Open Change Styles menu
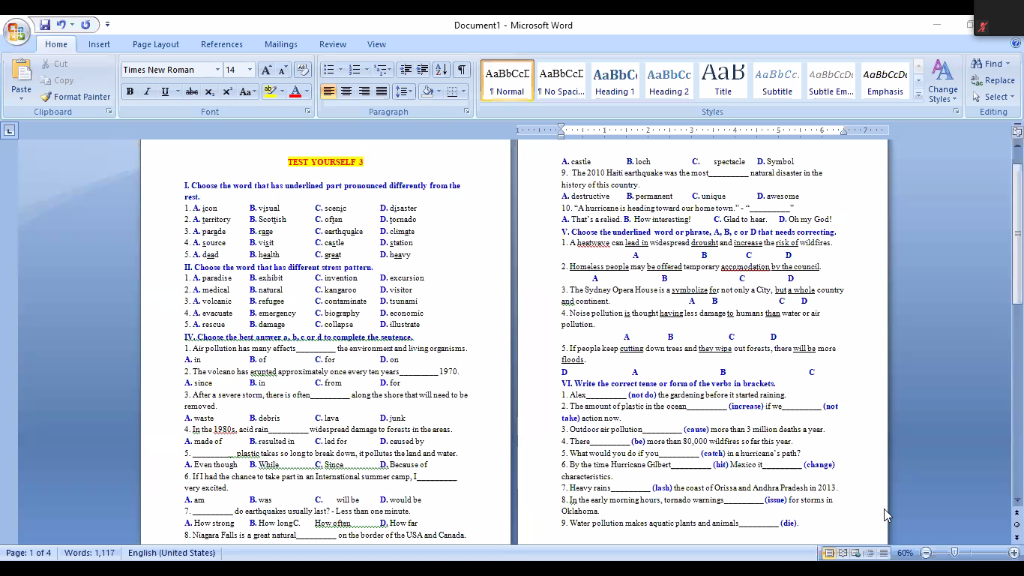 pyautogui.click(x=942, y=81)
